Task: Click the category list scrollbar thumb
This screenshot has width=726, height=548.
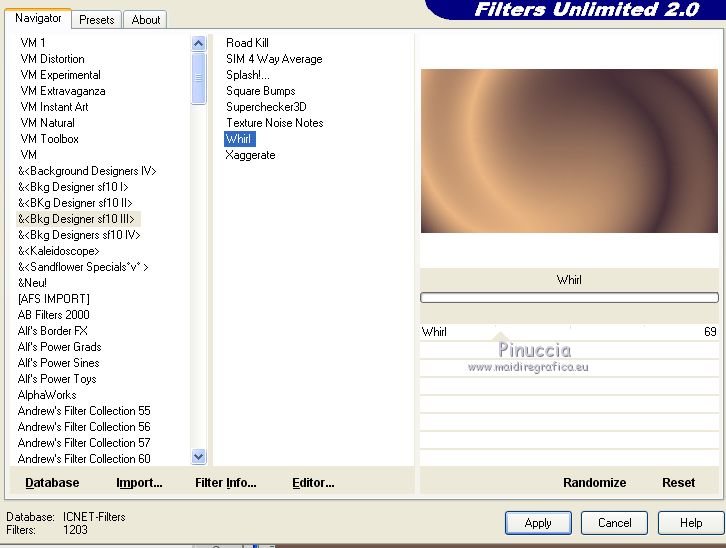Action: point(199,78)
